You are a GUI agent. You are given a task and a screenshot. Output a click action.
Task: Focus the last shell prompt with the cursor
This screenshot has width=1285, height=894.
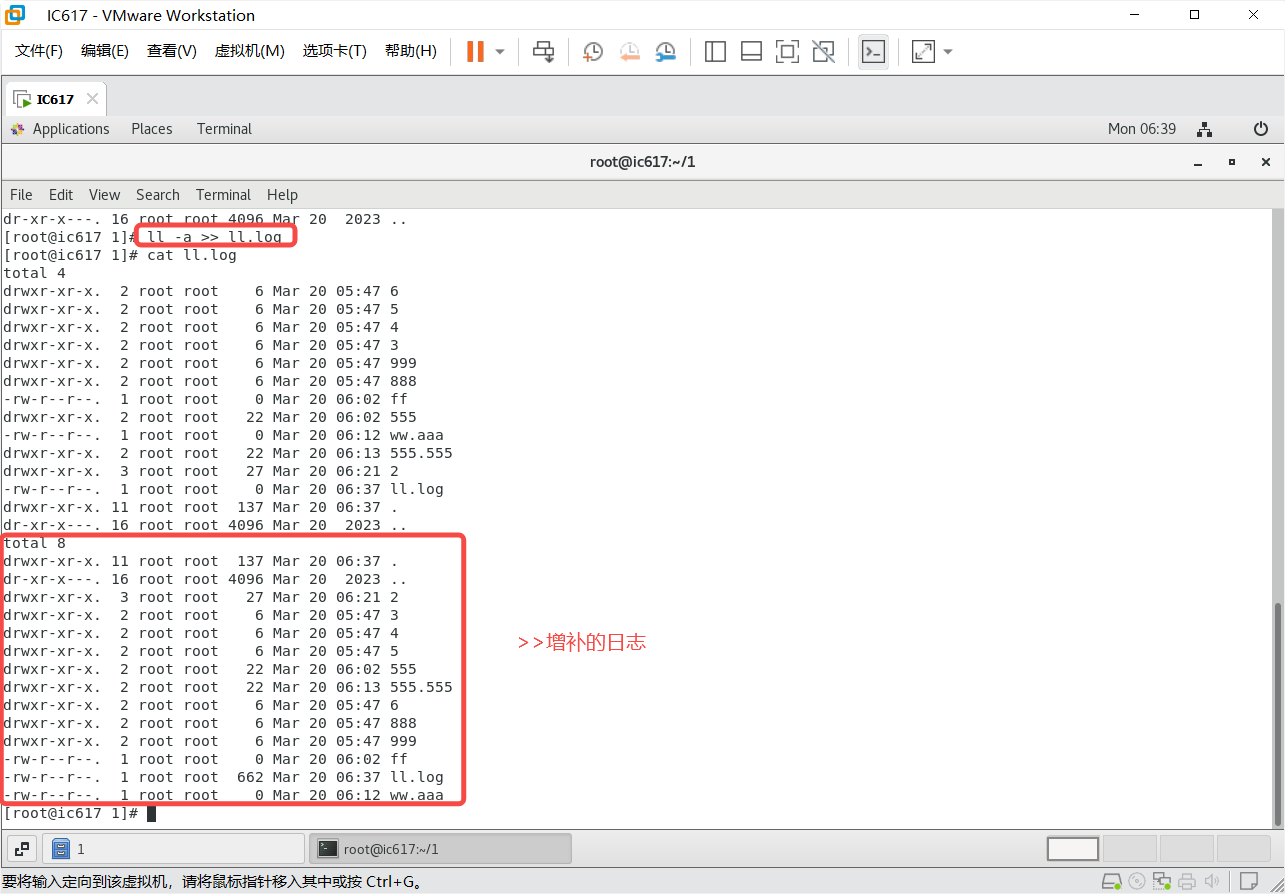pos(80,813)
